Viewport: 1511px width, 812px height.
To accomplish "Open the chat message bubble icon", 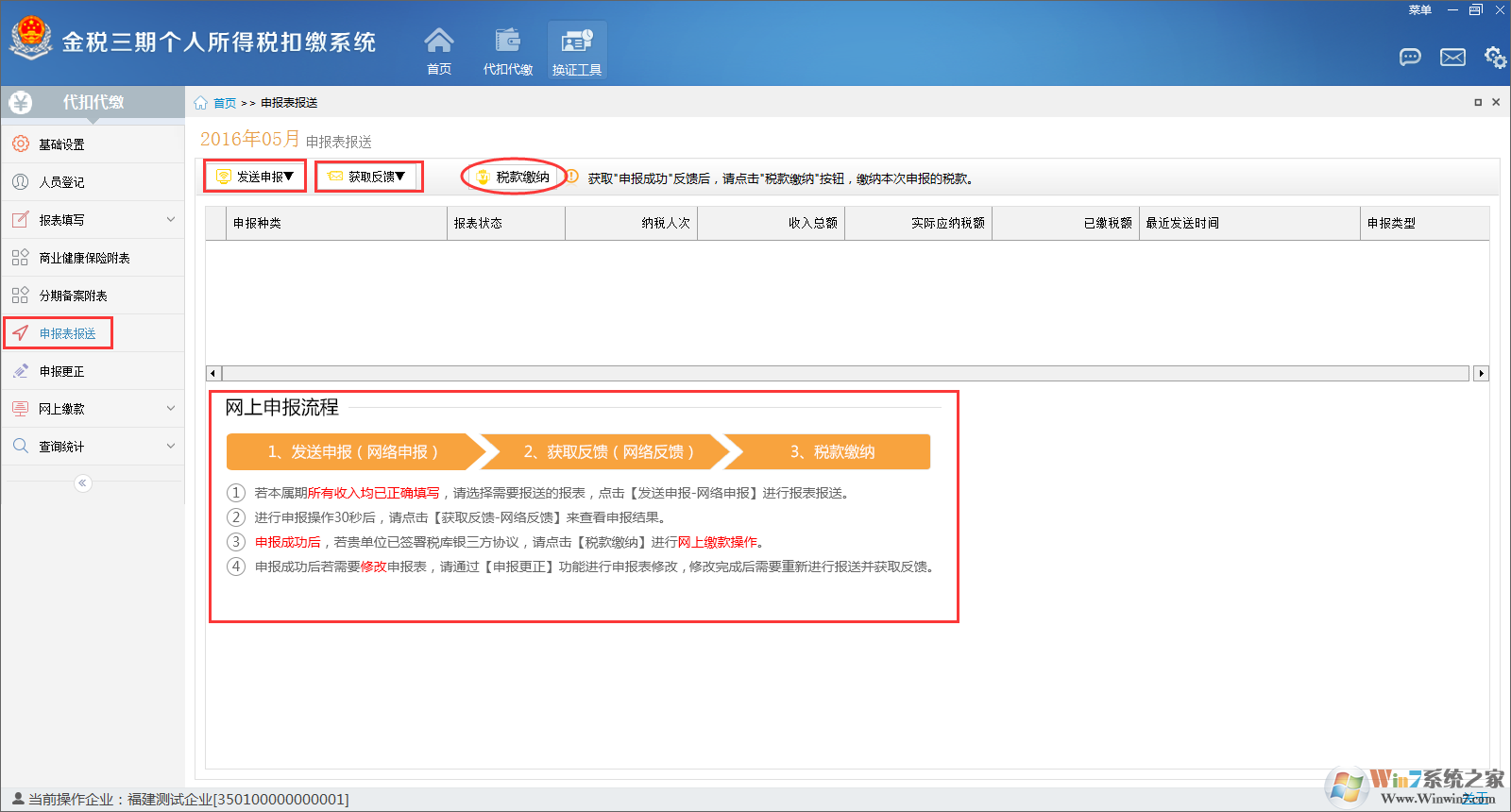I will [x=1410, y=58].
